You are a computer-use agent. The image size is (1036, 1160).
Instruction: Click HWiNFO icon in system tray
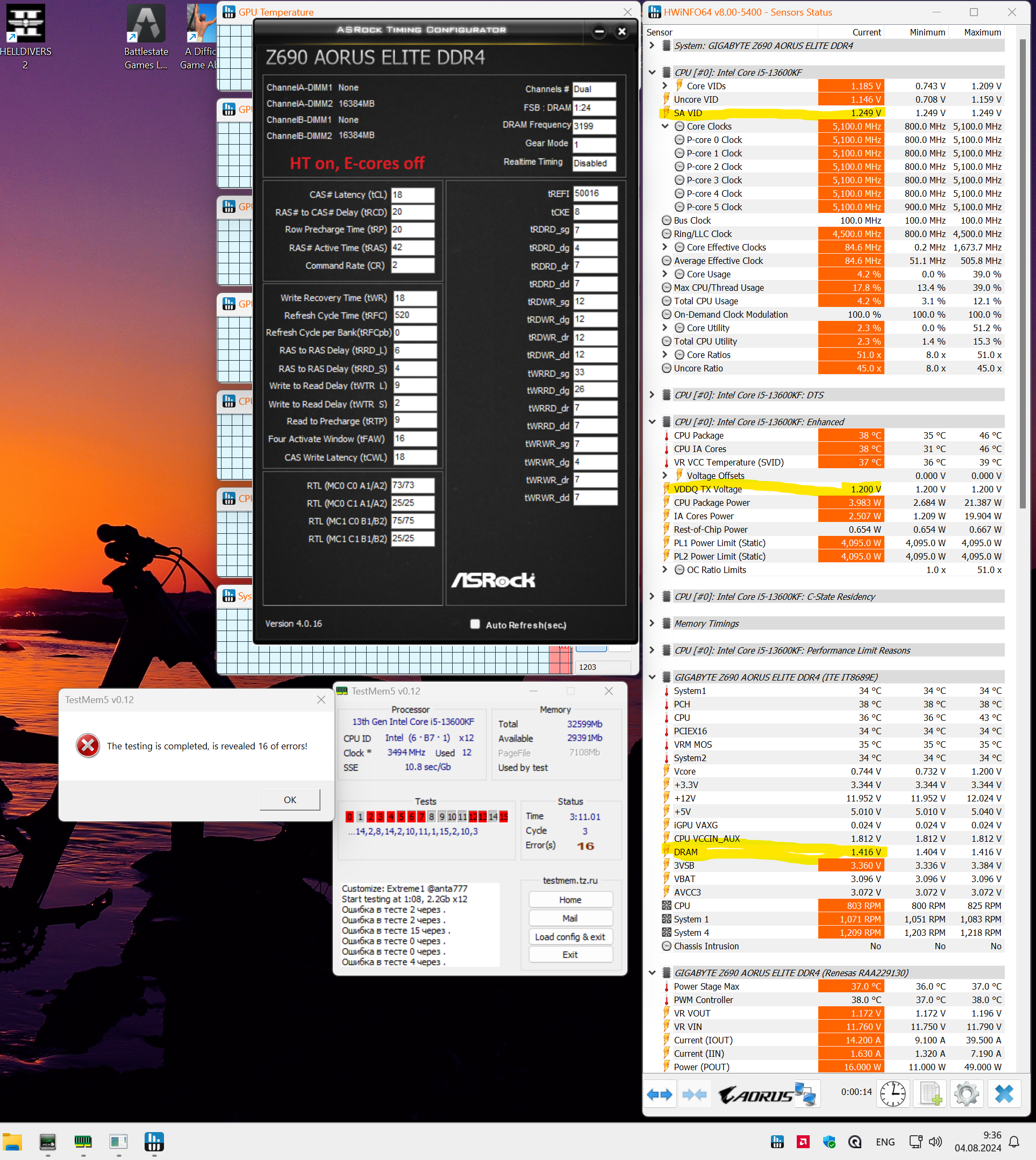coord(777,1141)
